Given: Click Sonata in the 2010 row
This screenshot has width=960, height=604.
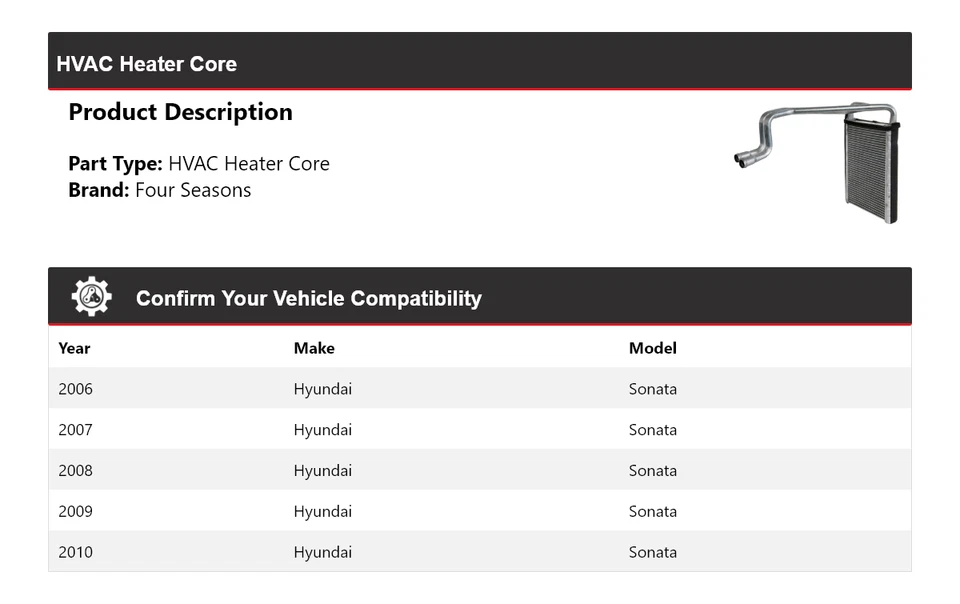Looking at the screenshot, I should [x=652, y=552].
